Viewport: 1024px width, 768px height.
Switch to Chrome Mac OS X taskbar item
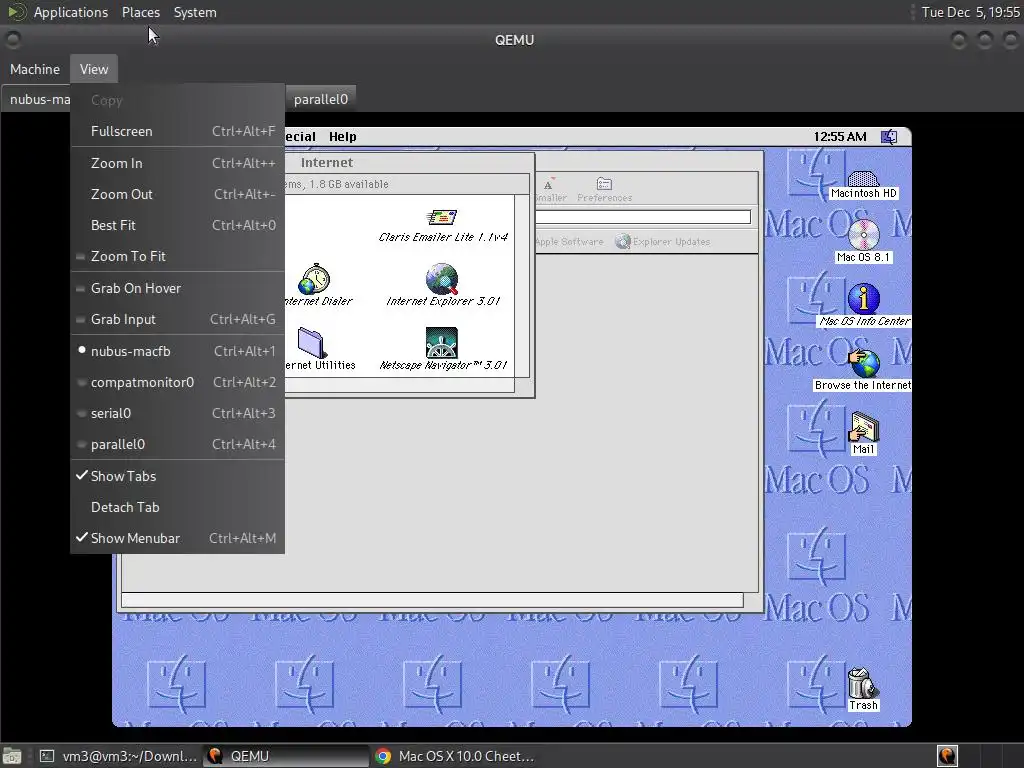[456, 756]
